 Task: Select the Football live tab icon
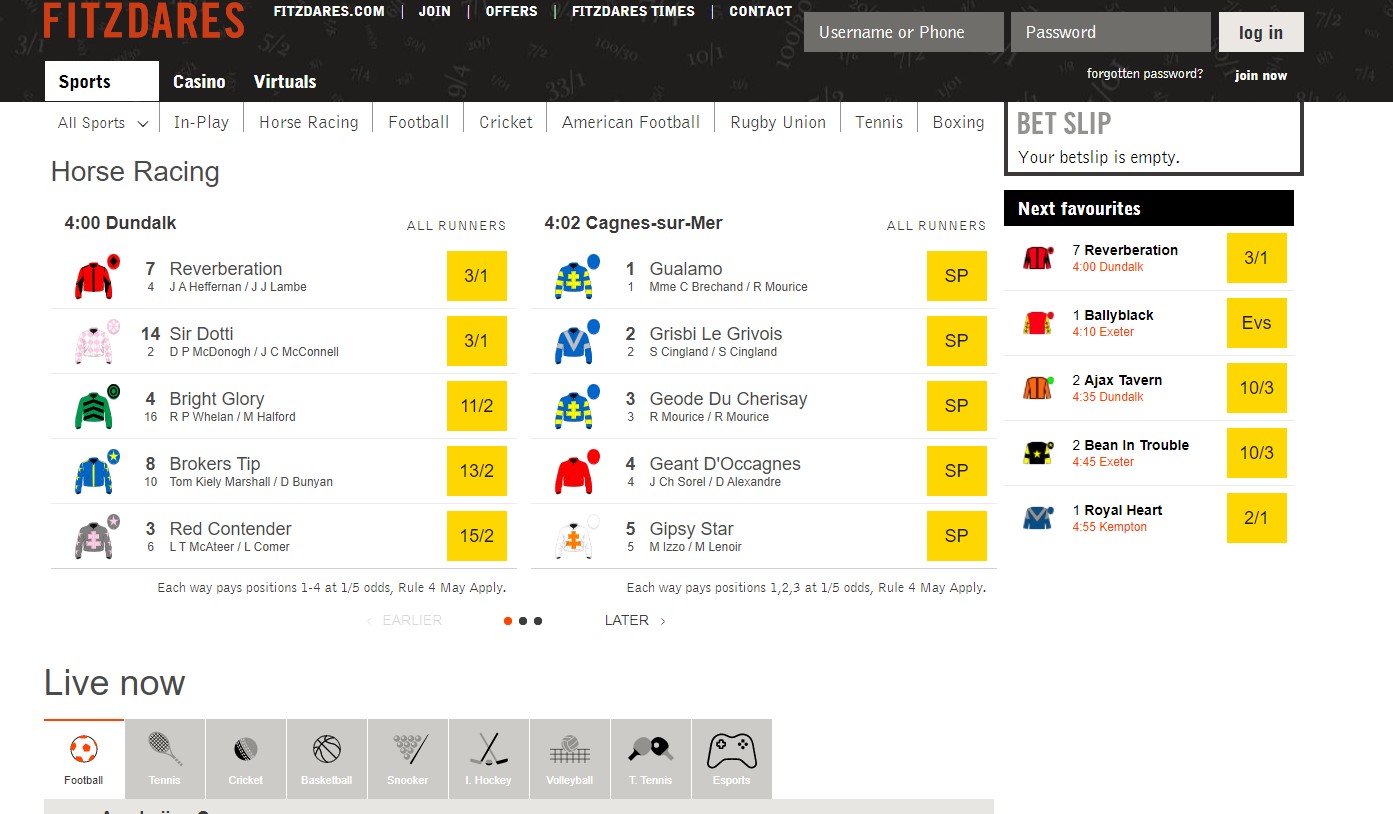tap(84, 749)
